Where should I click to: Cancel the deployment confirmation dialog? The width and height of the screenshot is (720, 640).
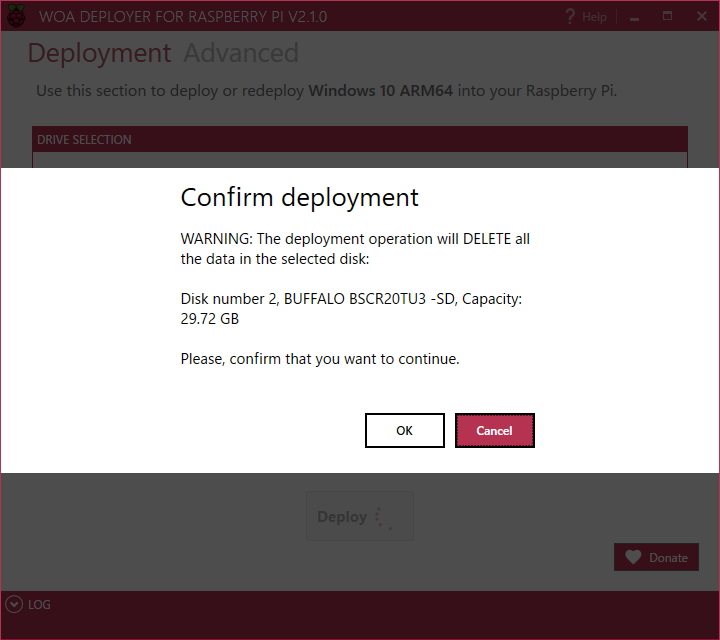(495, 430)
